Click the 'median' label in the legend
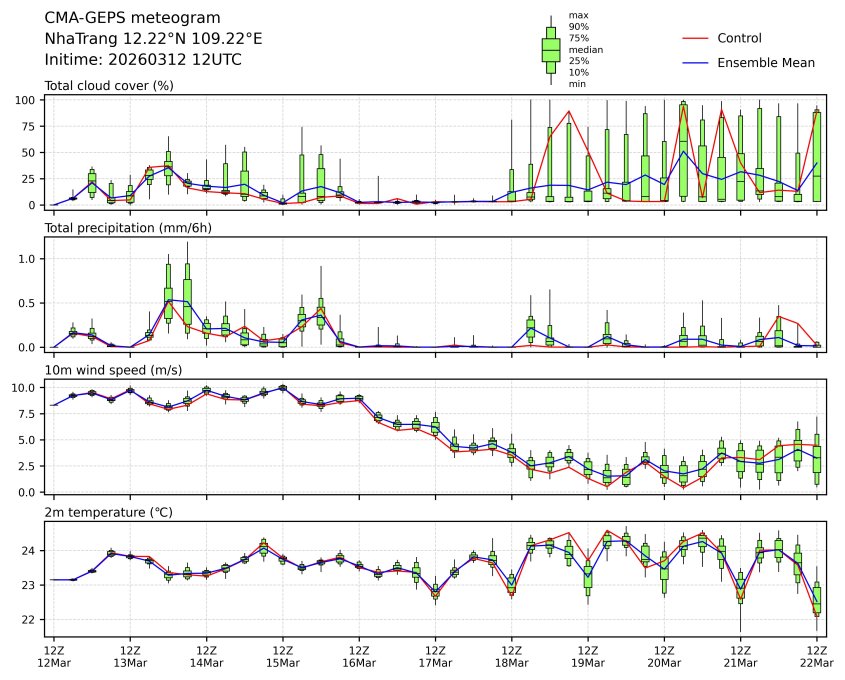The width and height of the screenshot is (845, 680). click(x=585, y=49)
